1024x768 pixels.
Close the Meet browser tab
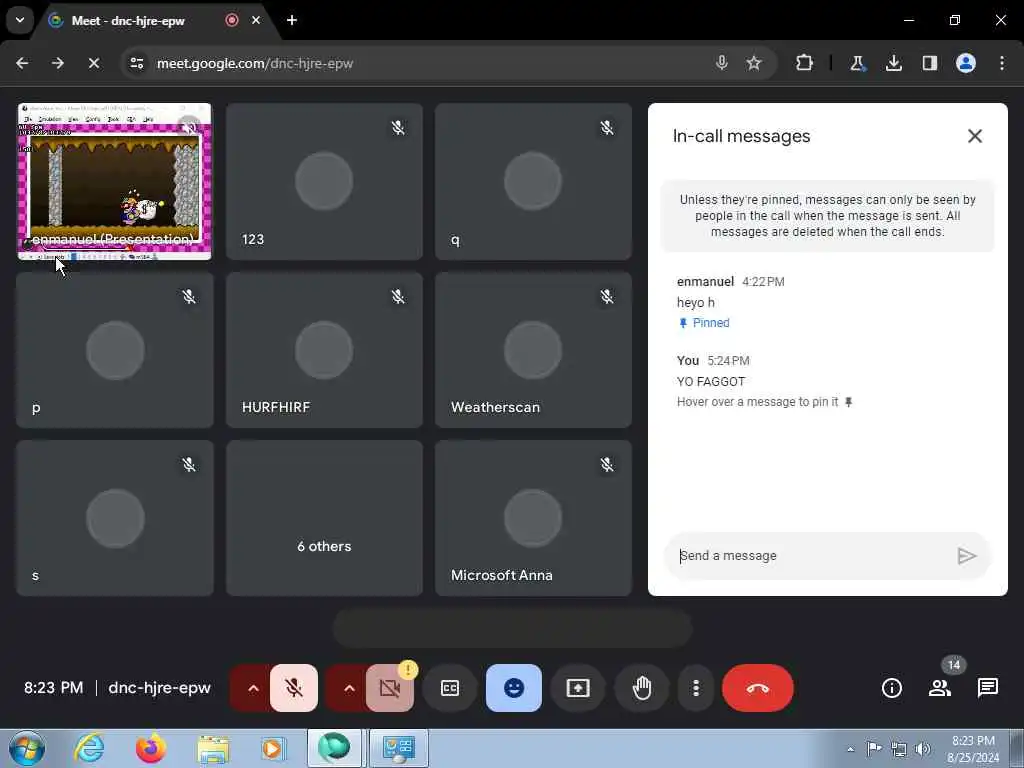coord(256,20)
